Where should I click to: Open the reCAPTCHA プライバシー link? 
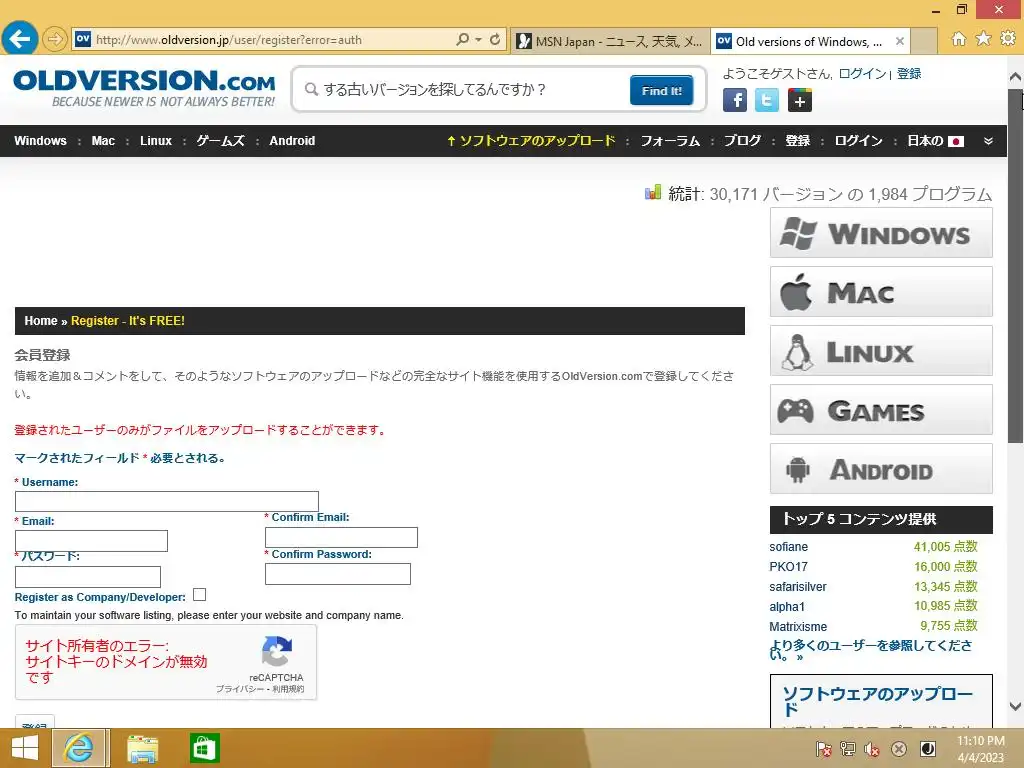(239, 689)
